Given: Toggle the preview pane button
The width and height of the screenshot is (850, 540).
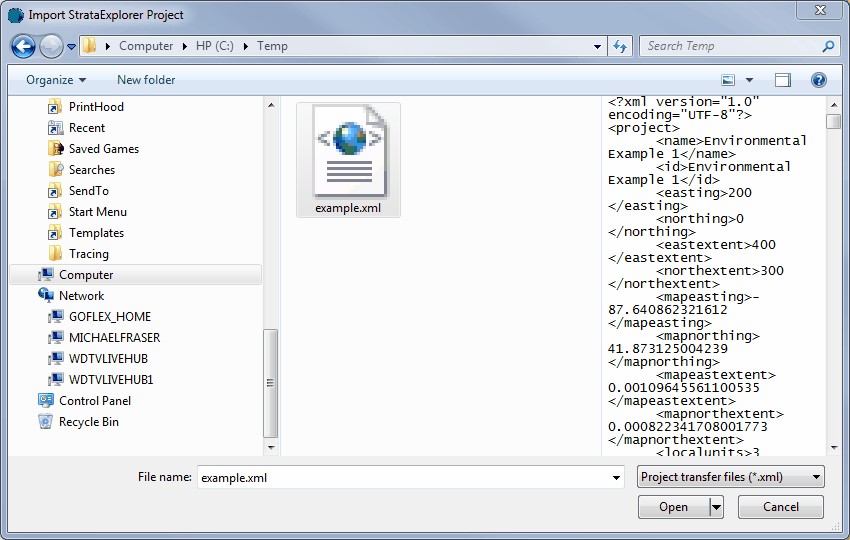Looking at the screenshot, I should [782, 80].
